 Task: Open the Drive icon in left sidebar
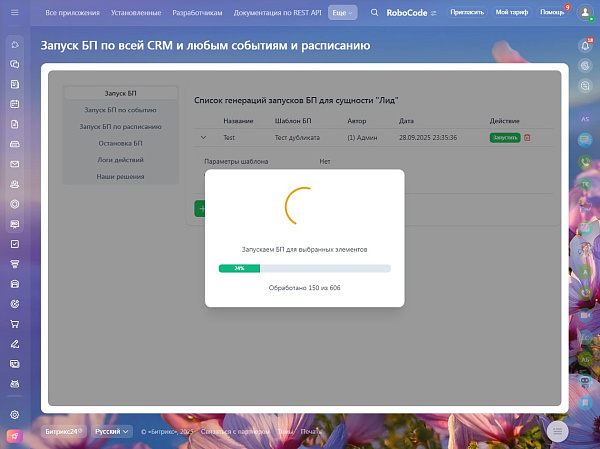[15, 144]
